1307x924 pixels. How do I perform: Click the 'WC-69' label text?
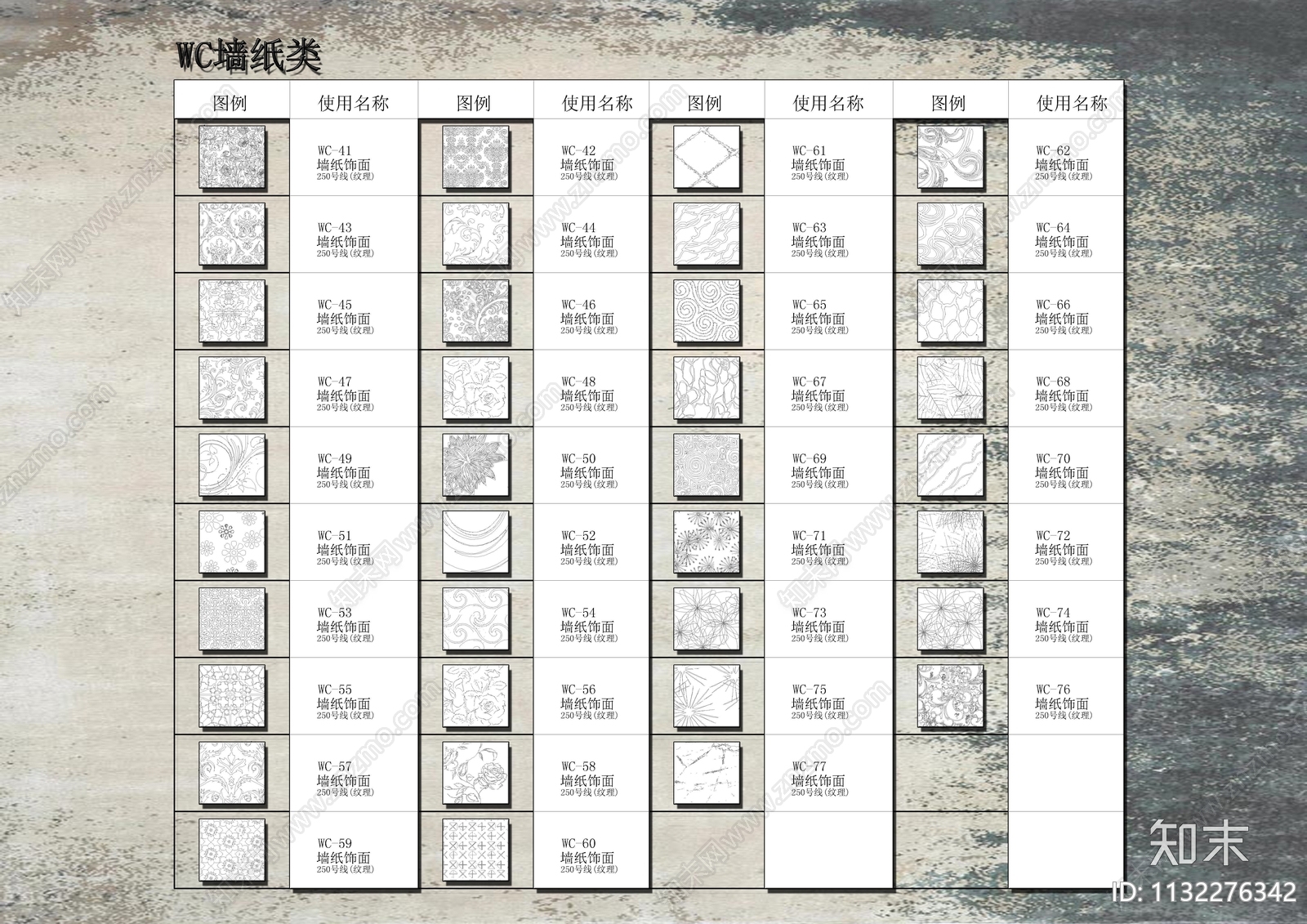(x=809, y=459)
